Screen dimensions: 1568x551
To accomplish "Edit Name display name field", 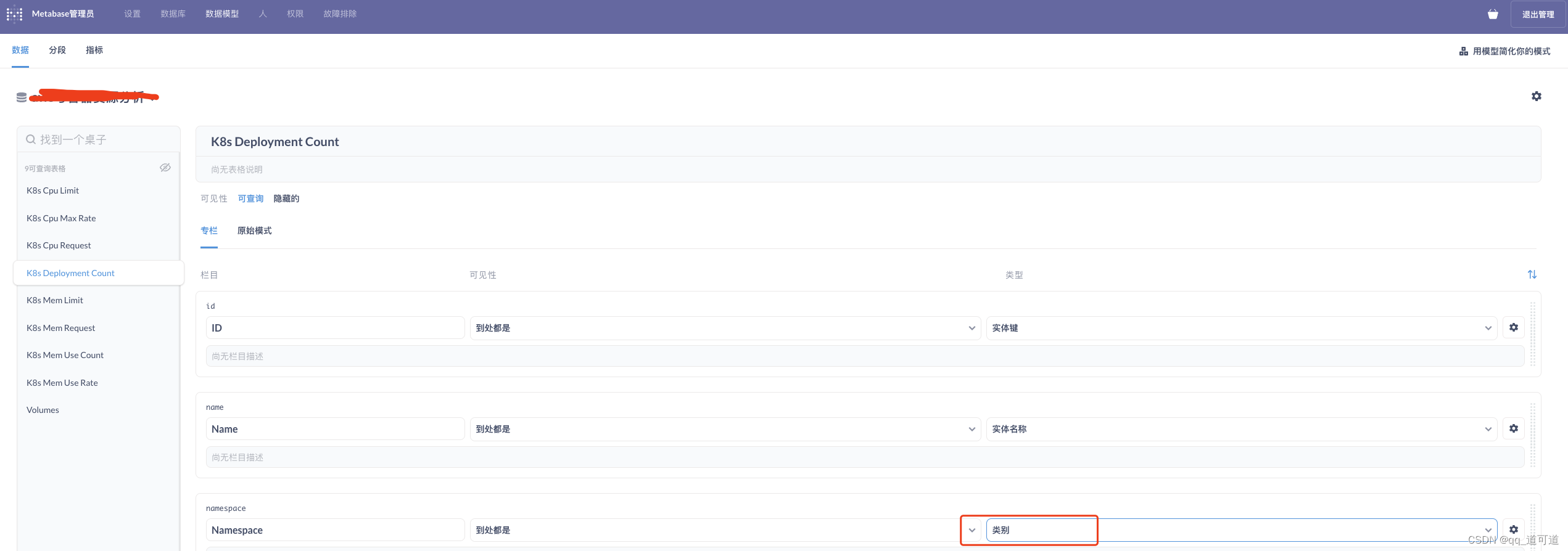I will pos(335,429).
